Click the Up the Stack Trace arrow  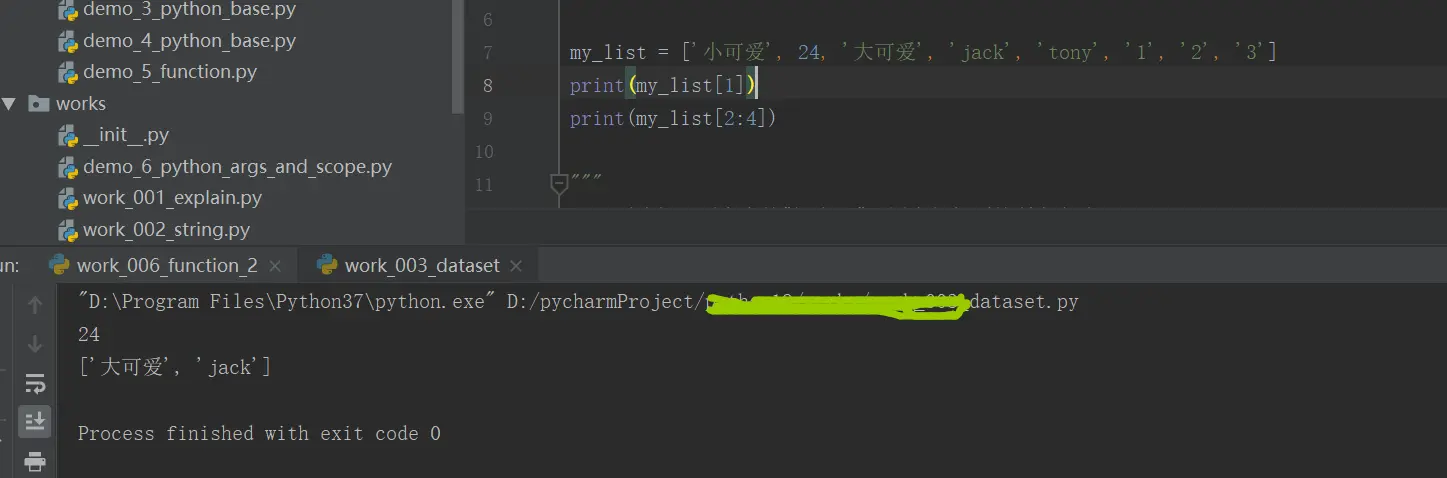click(35, 305)
